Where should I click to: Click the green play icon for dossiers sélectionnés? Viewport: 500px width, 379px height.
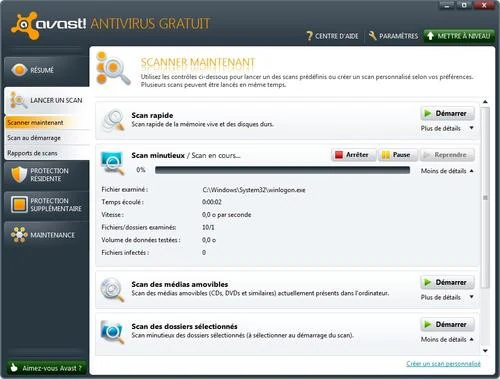[428, 324]
